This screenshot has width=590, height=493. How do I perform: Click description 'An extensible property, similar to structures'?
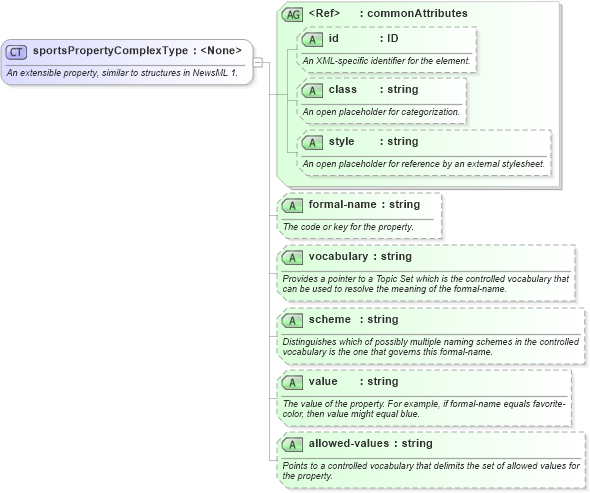[122, 73]
